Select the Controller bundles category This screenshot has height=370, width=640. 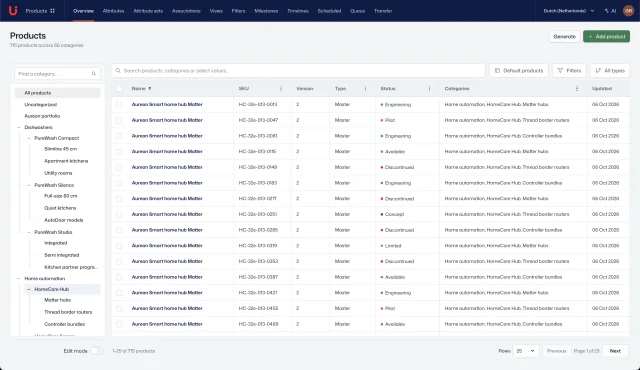64,324
